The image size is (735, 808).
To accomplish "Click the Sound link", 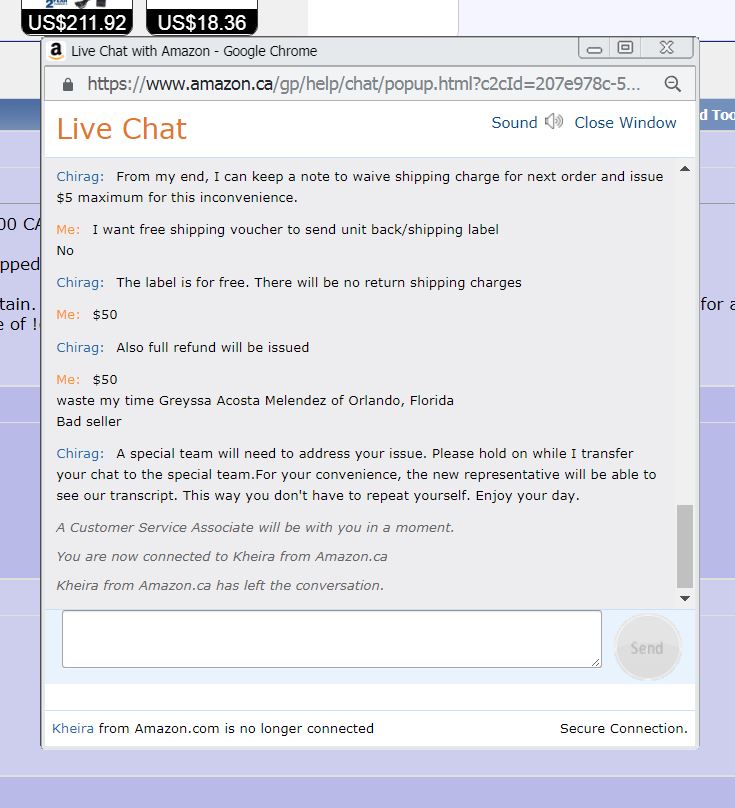I will pos(514,123).
